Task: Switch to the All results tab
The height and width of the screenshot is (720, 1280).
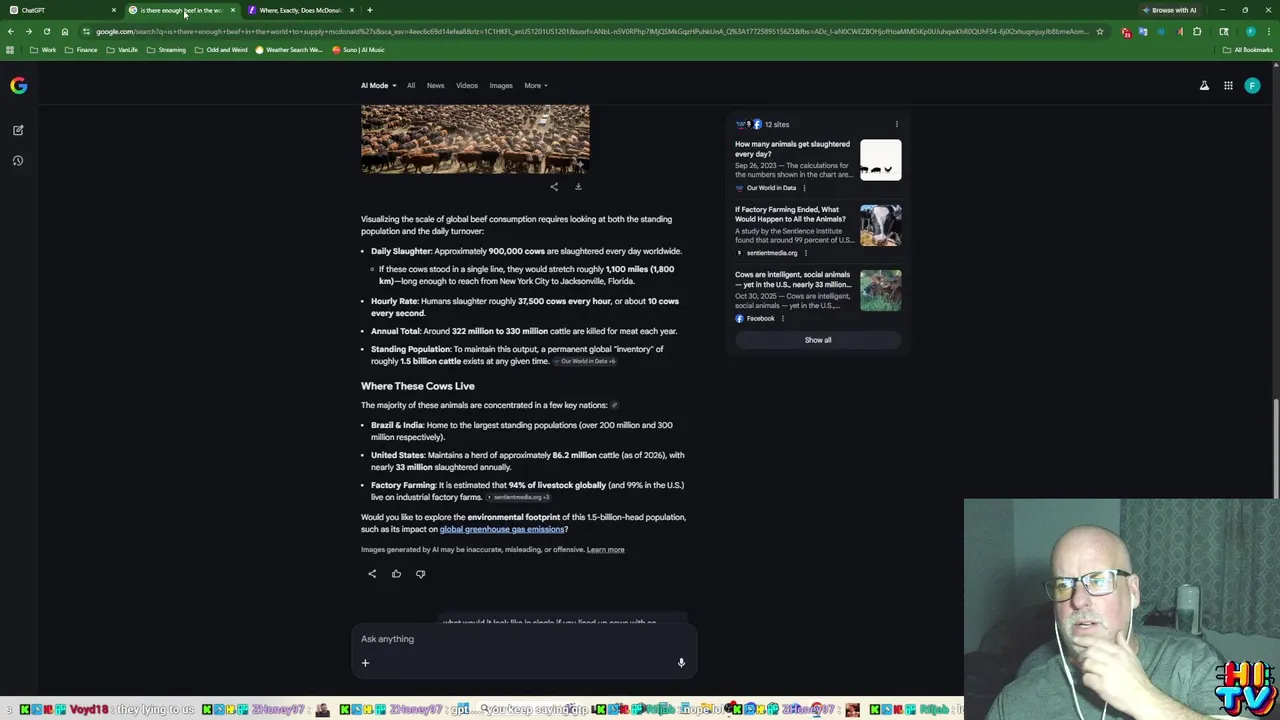Action: pos(411,85)
